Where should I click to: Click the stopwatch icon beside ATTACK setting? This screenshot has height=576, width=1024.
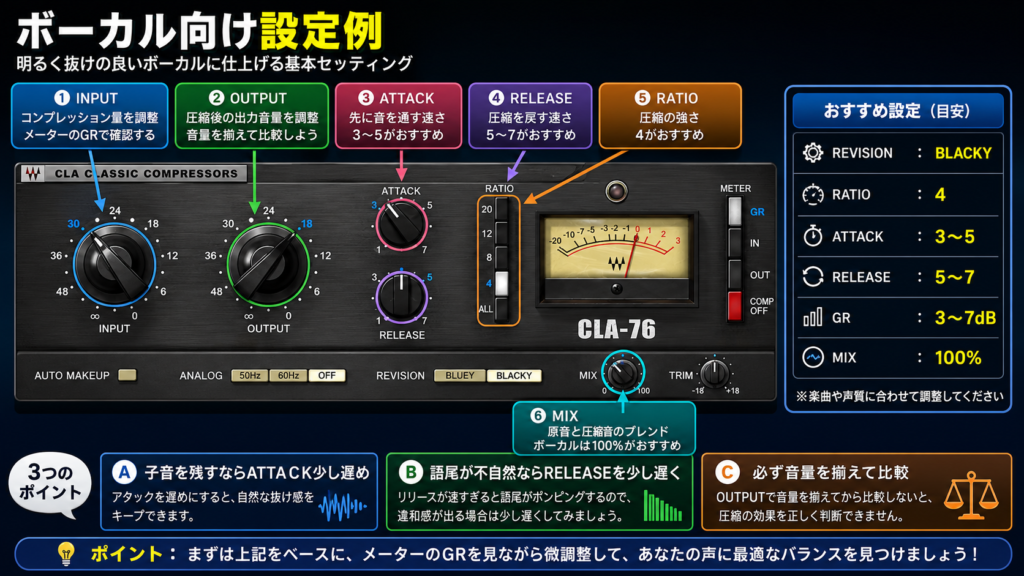(813, 236)
